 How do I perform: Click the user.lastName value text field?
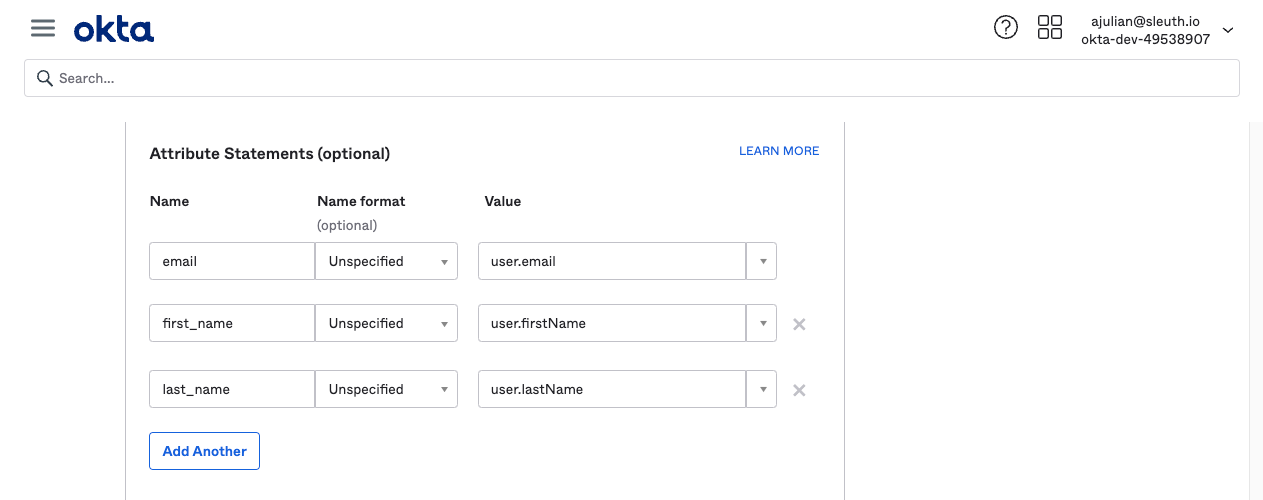612,389
